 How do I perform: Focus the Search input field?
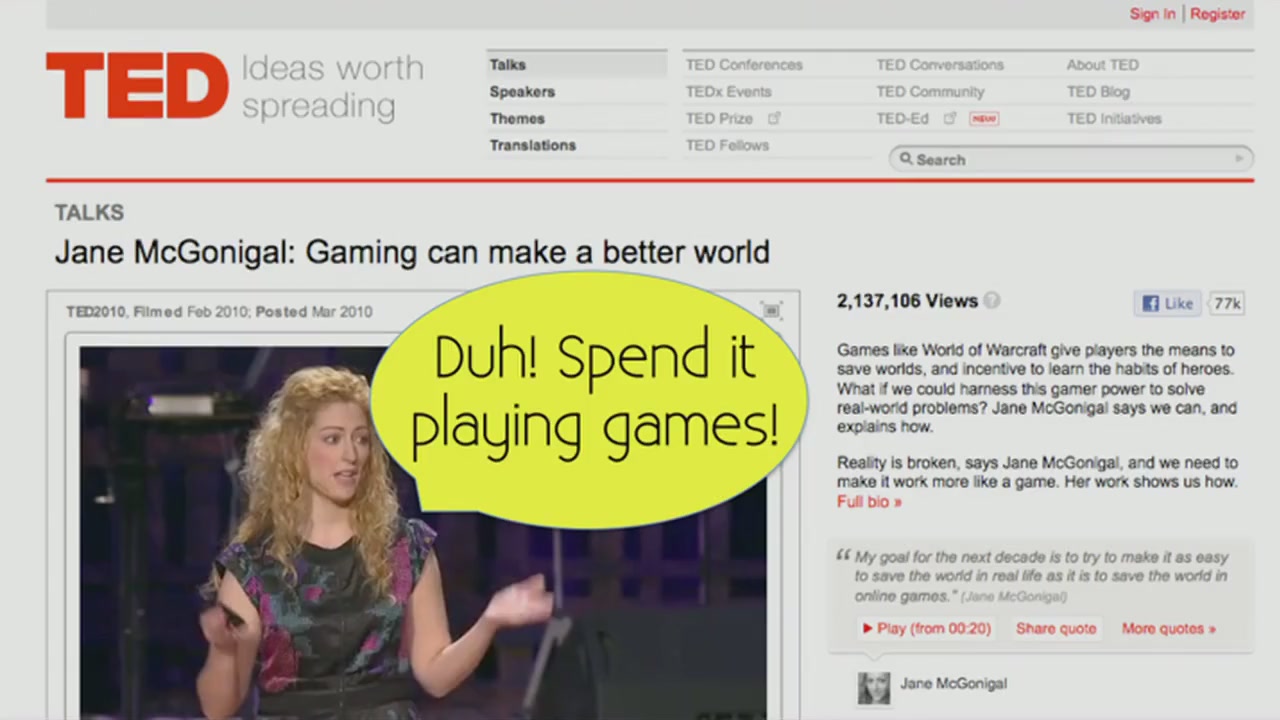pyautogui.click(x=1071, y=159)
